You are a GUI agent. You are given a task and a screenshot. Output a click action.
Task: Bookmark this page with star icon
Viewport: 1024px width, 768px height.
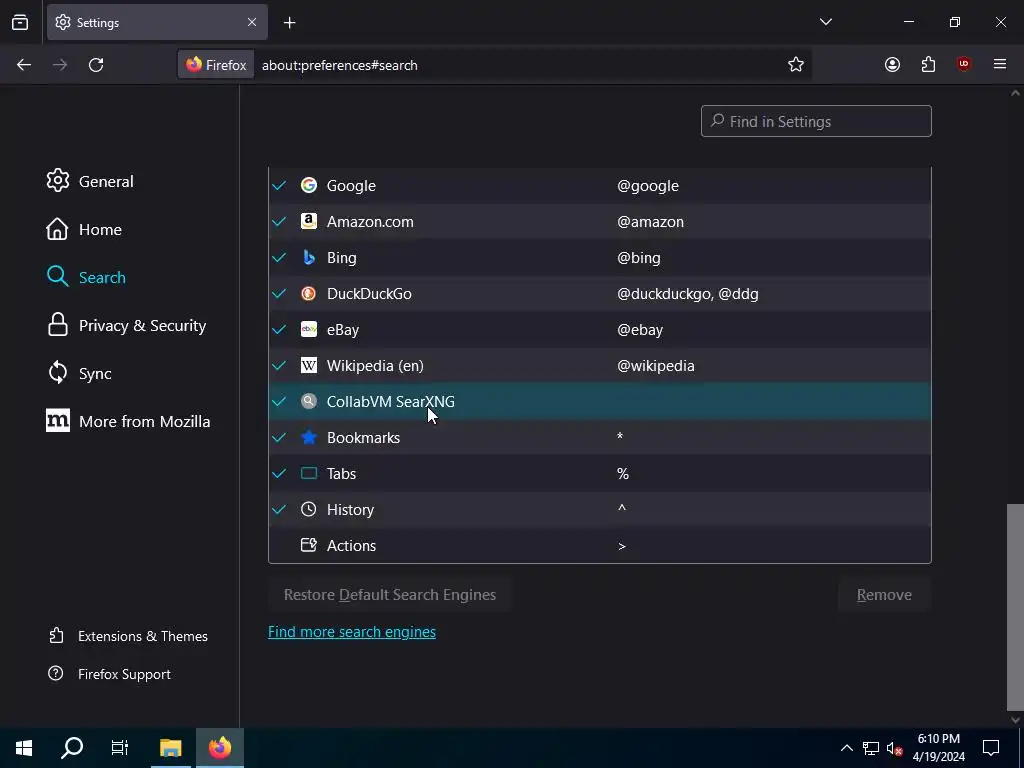(x=795, y=65)
